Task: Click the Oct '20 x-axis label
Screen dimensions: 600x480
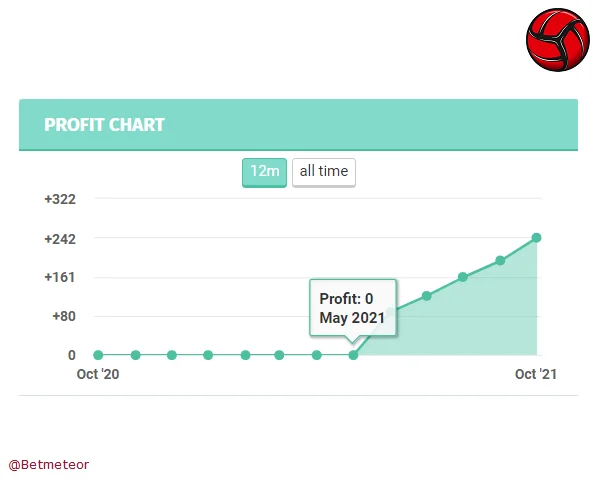Action: (x=98, y=374)
